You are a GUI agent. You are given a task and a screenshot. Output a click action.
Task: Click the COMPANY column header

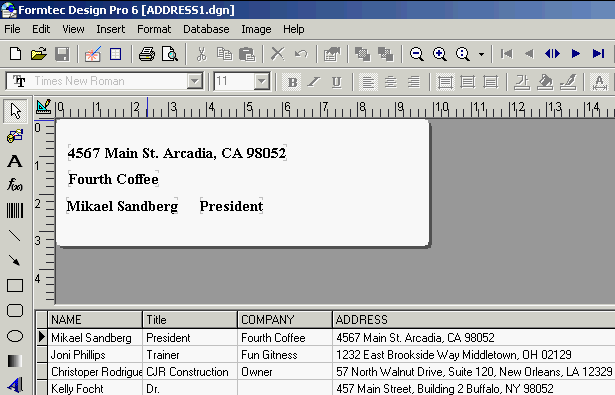[x=284, y=320]
